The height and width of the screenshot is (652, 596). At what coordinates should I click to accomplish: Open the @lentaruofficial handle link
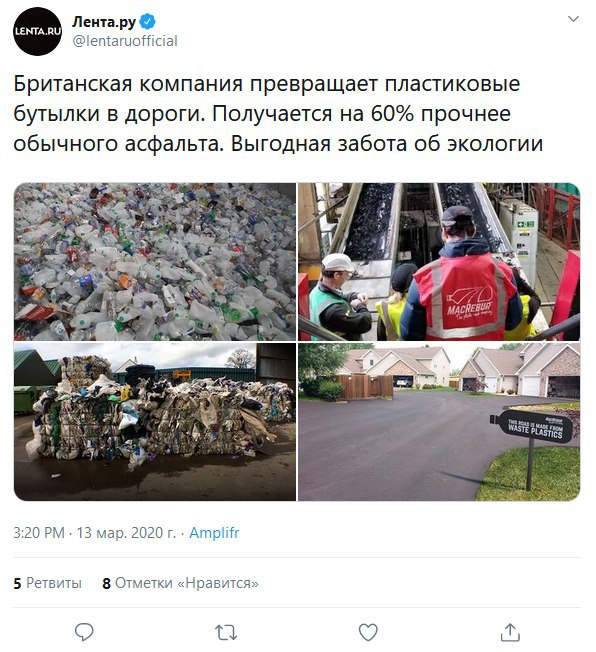click(125, 41)
